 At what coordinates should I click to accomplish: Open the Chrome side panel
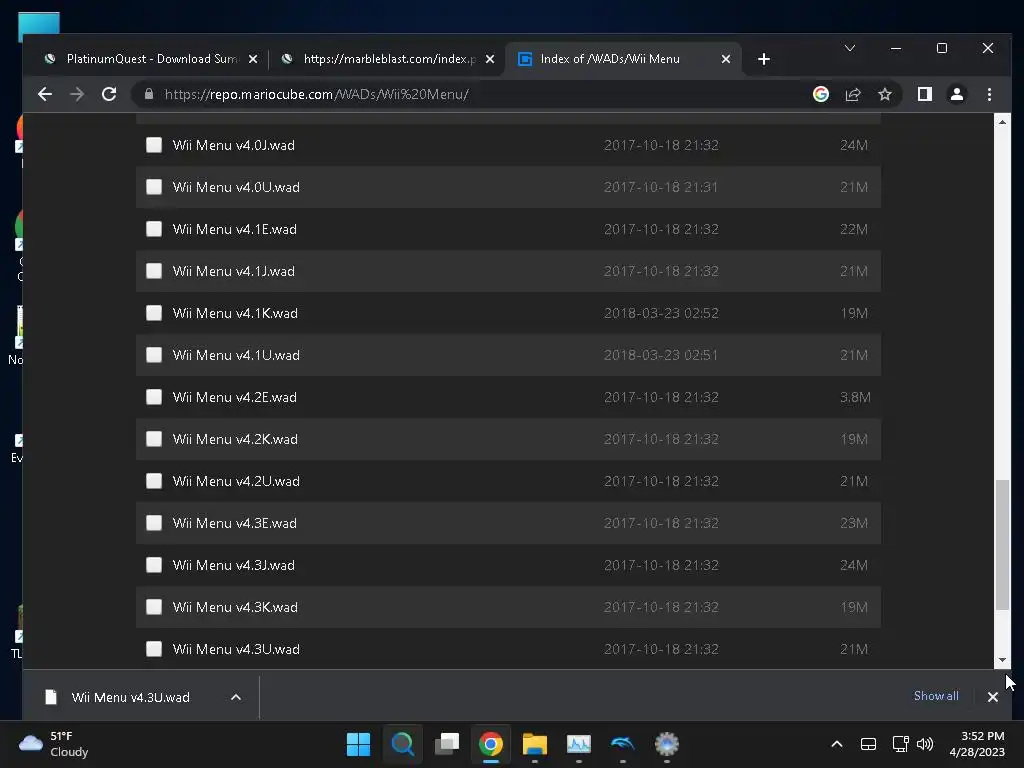click(x=925, y=94)
